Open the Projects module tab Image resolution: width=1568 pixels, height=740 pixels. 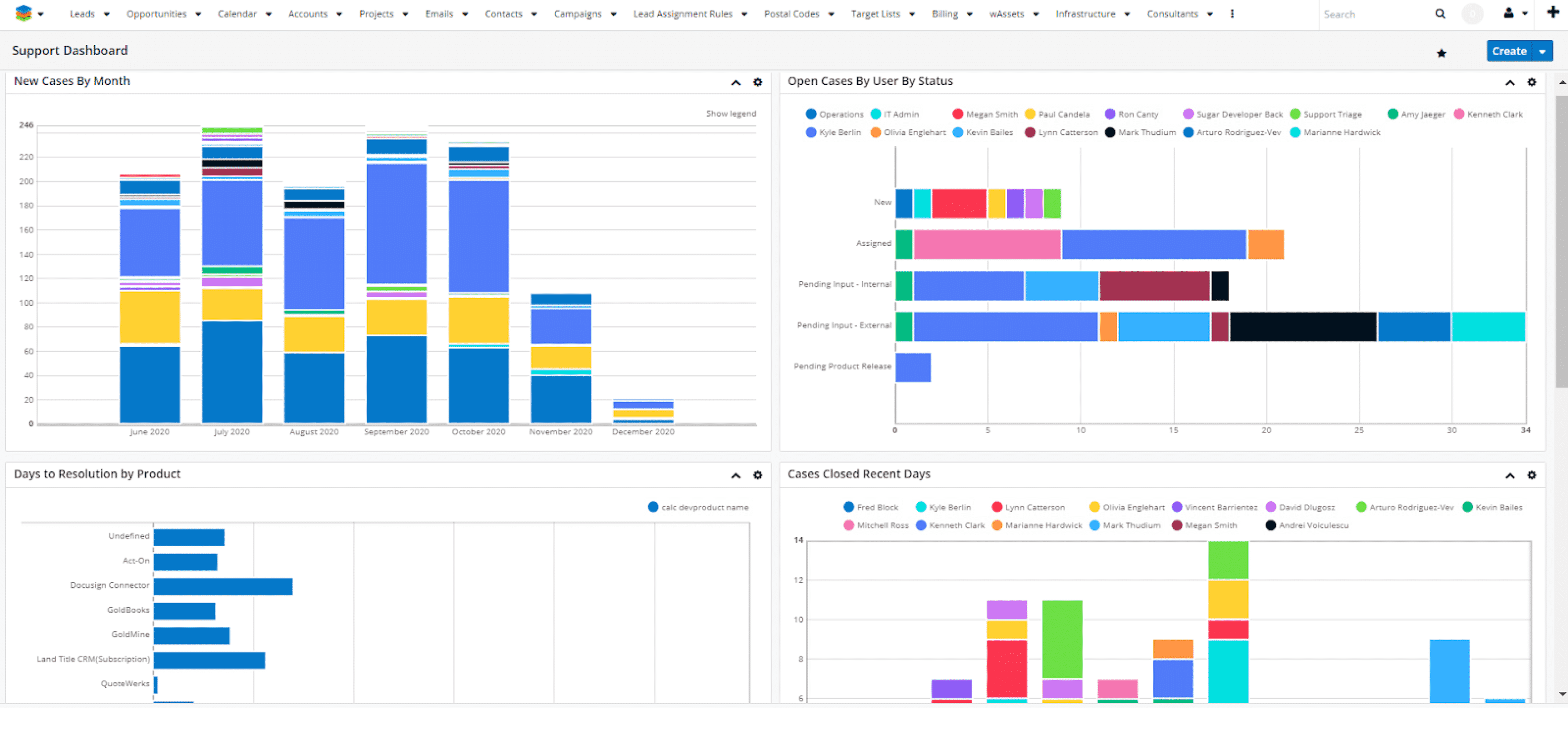tap(376, 14)
